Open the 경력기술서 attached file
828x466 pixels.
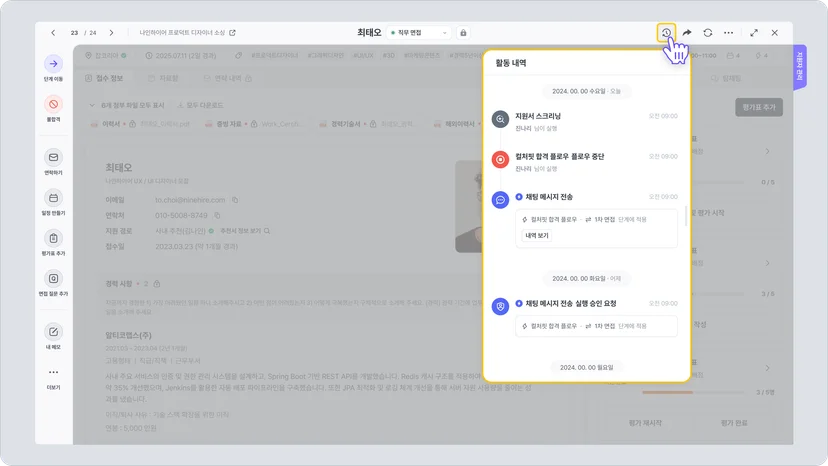367,124
